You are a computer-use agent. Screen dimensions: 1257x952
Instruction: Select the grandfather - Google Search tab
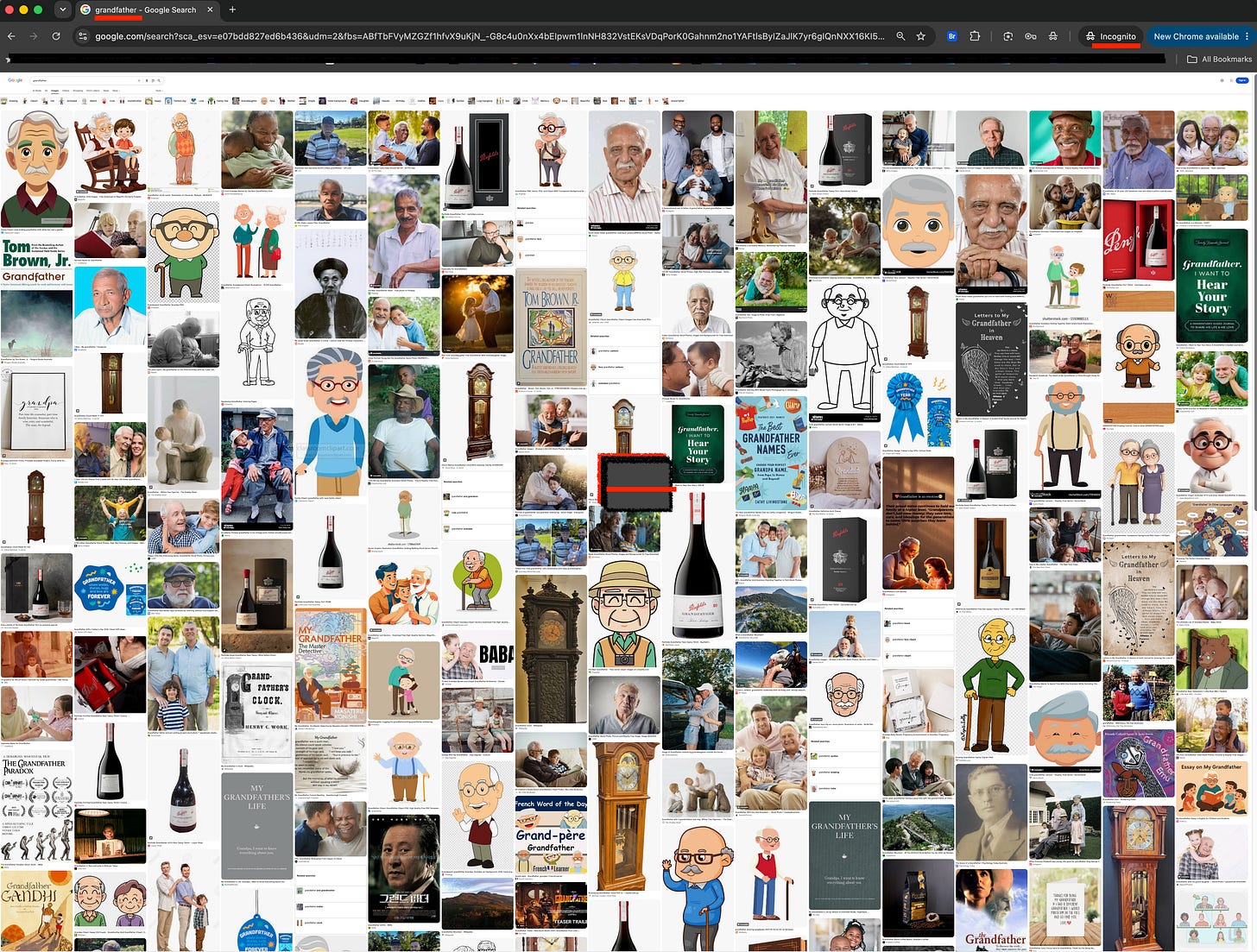[147, 9]
